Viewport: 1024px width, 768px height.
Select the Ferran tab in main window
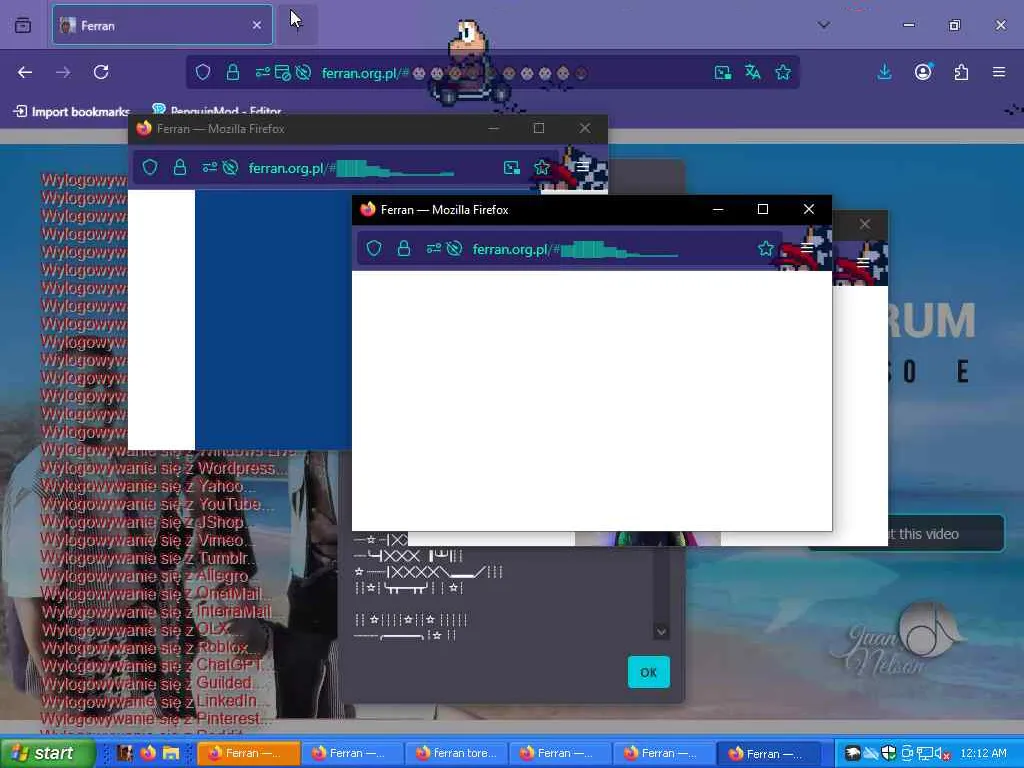click(x=162, y=25)
